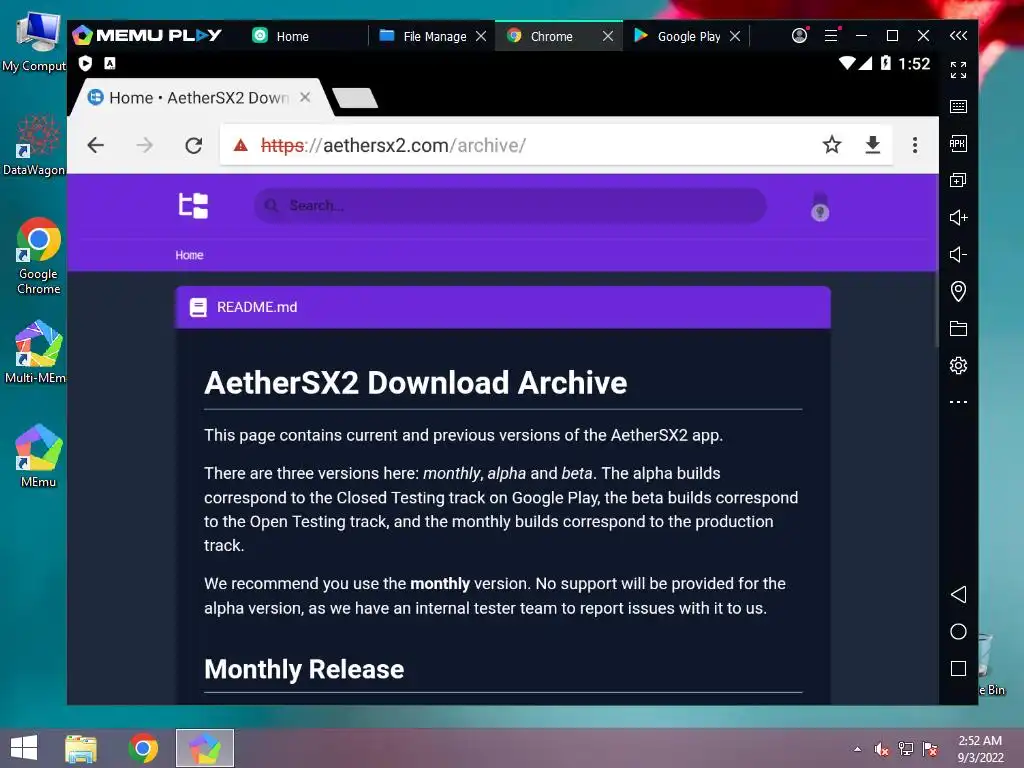Viewport: 1024px width, 768px height.
Task: Open the keyboard mapping tool
Action: pyautogui.click(x=958, y=106)
